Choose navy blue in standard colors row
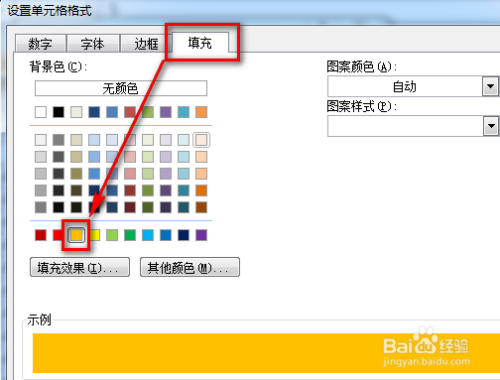Viewport: 500px width, 380px height. click(183, 235)
